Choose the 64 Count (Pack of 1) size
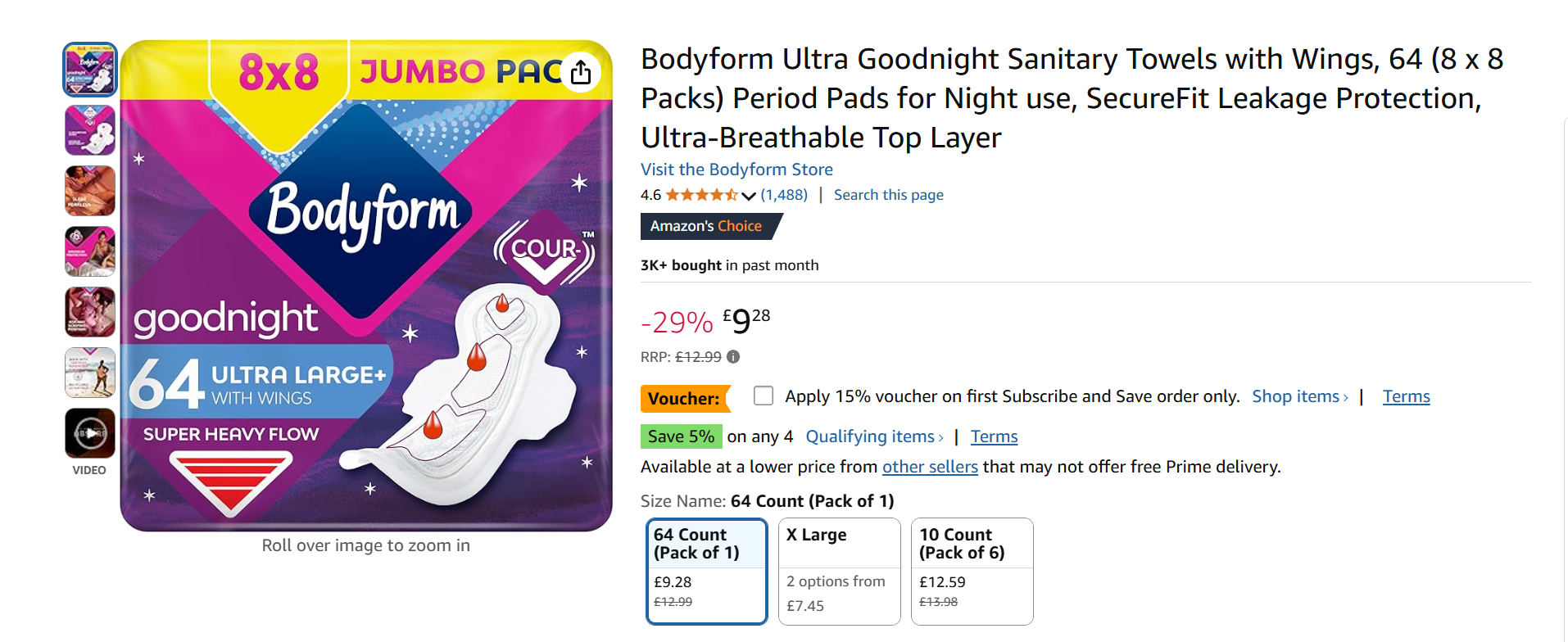1568x642 pixels. click(706, 571)
